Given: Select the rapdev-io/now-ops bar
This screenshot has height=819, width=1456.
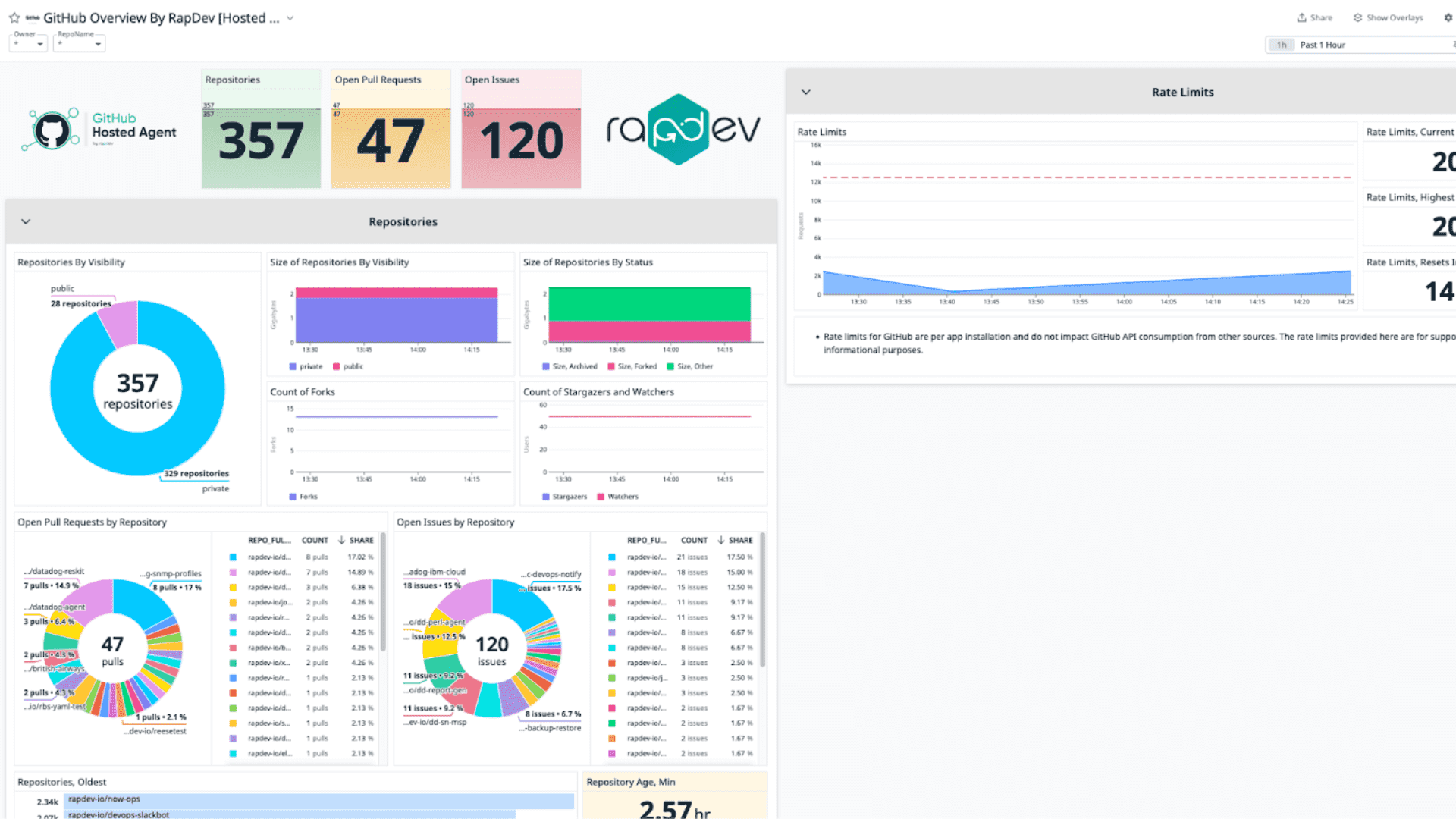Looking at the screenshot, I should click(x=318, y=800).
